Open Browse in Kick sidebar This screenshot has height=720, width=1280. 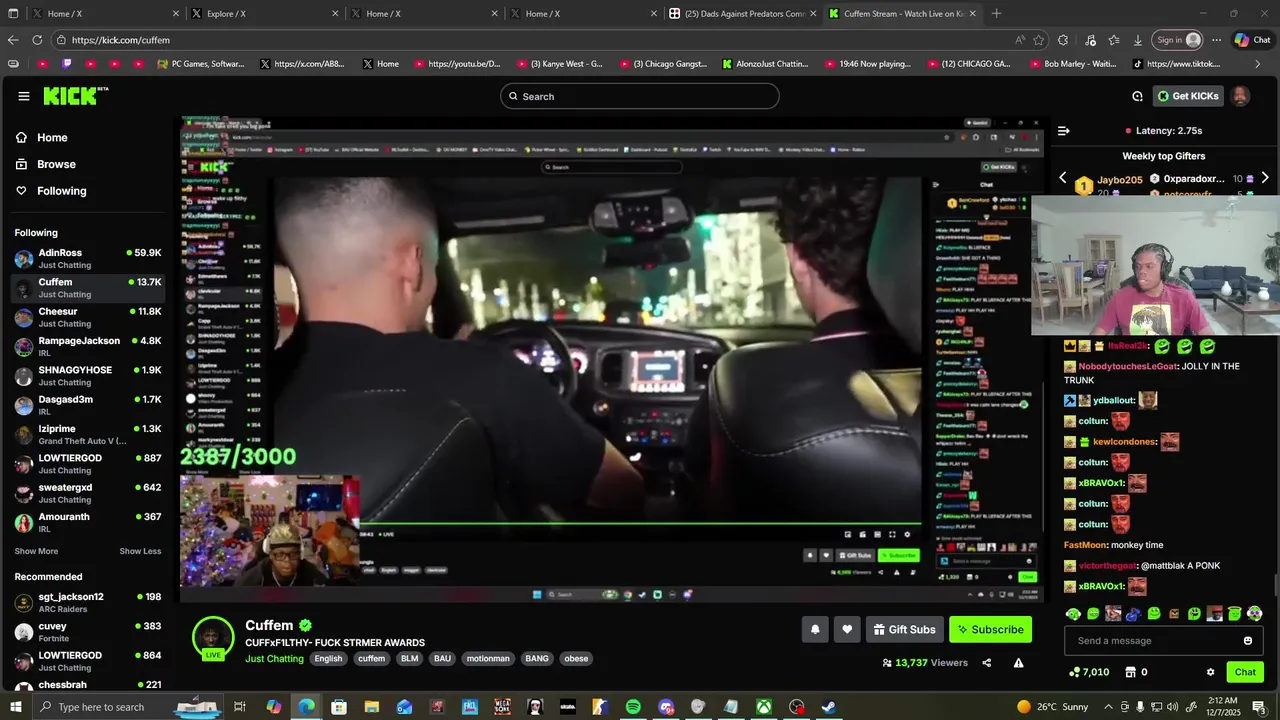click(56, 164)
